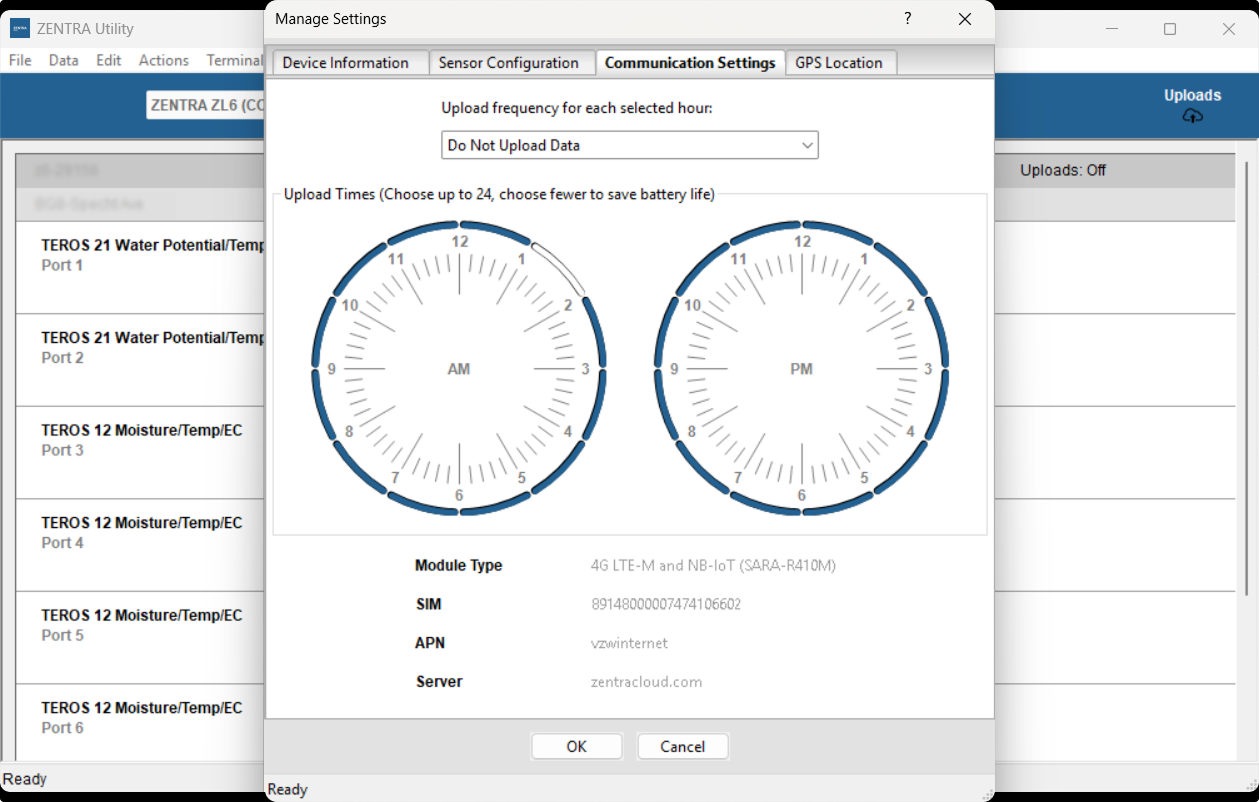The width and height of the screenshot is (1259, 802).
Task: Toggle the PM 1-to-2 upload hour segment
Action: pos(900,268)
